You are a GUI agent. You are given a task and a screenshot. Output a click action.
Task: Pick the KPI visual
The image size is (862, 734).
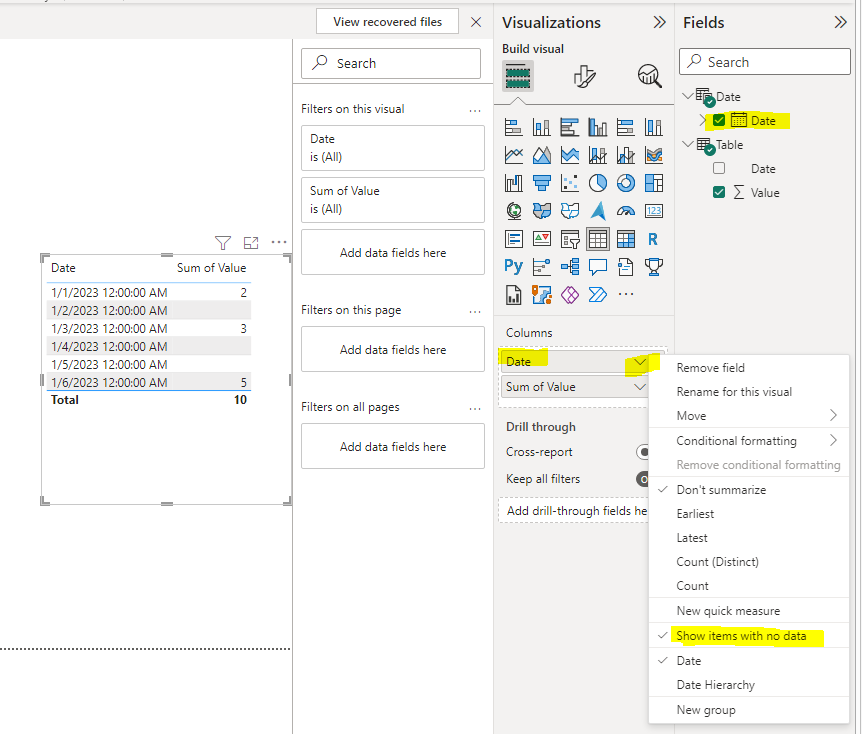(x=541, y=239)
